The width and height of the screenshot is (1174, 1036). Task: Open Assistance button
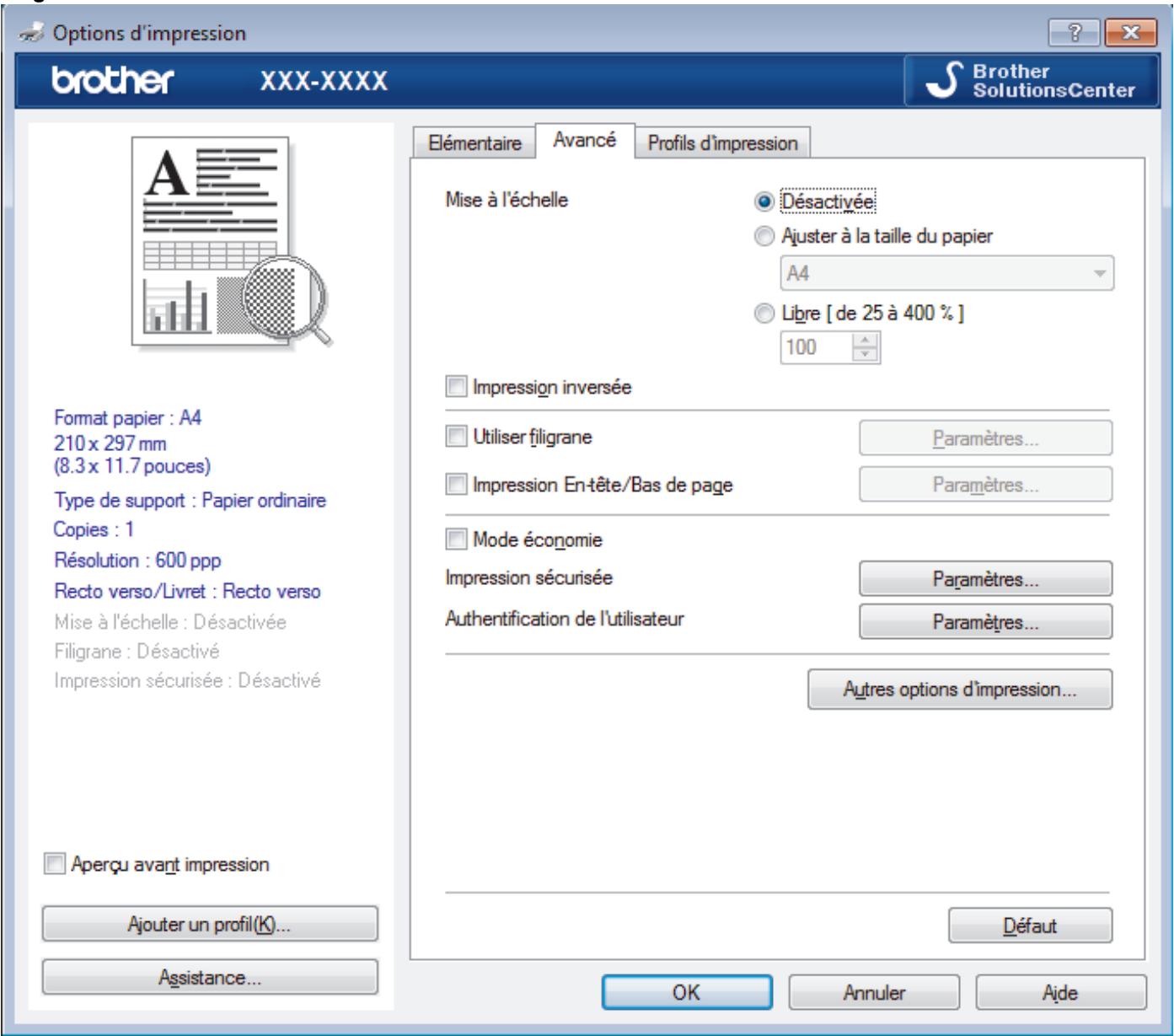point(210,977)
